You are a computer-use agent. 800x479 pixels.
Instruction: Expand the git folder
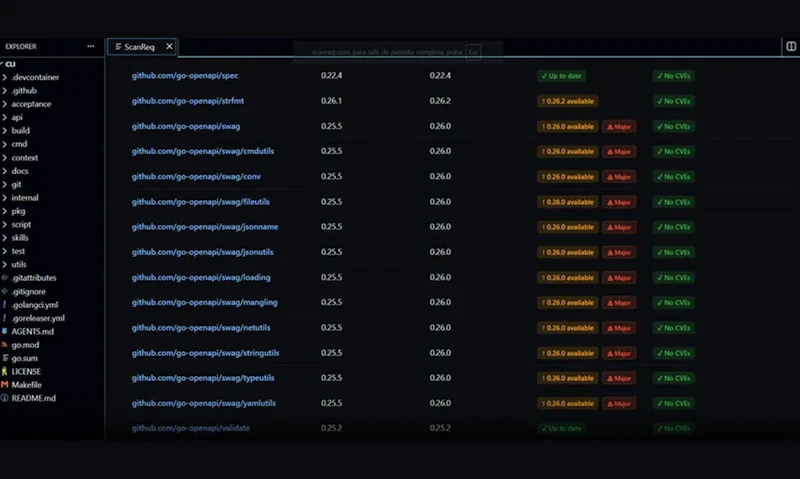click(16, 185)
